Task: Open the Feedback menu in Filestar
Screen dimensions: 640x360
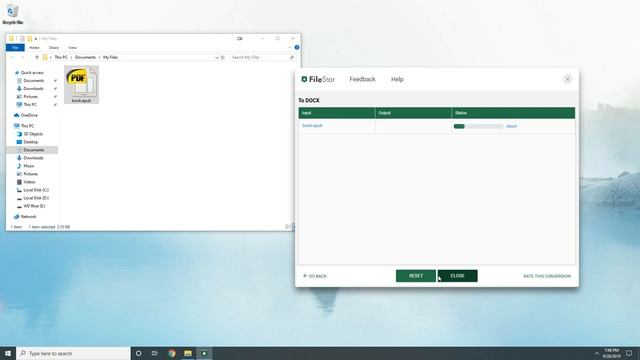Action: pyautogui.click(x=362, y=79)
